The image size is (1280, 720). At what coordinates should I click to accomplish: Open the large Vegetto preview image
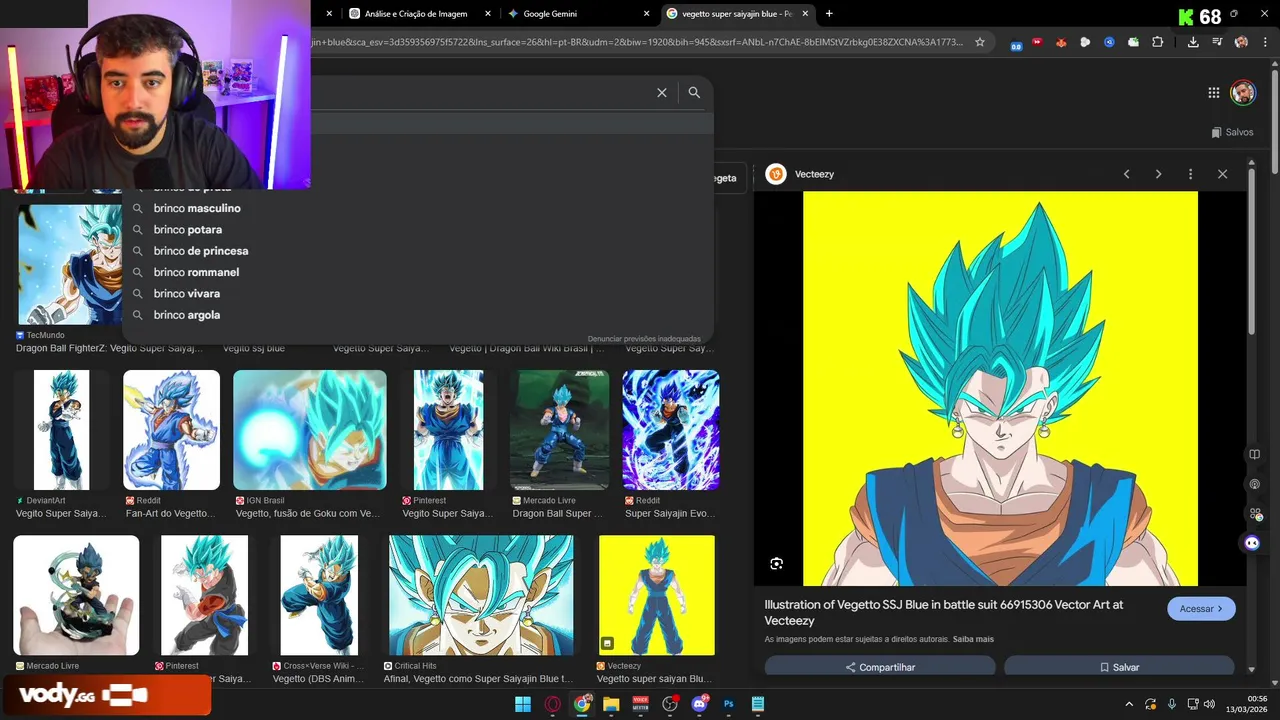(x=1000, y=389)
